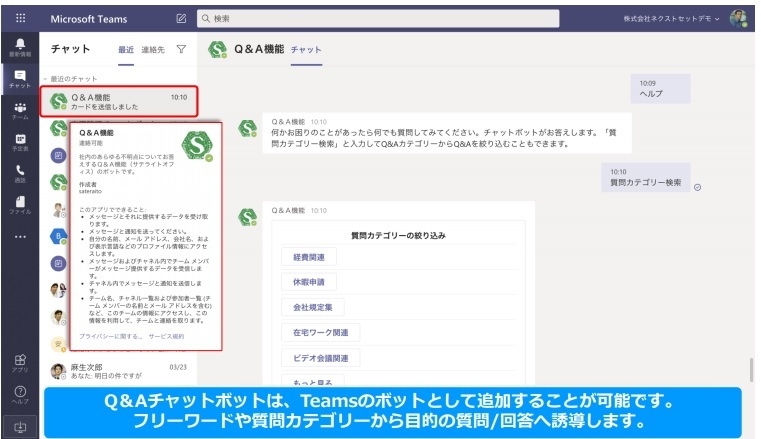
Task: Open the Activity bell in sidebar
Action: click(20, 48)
